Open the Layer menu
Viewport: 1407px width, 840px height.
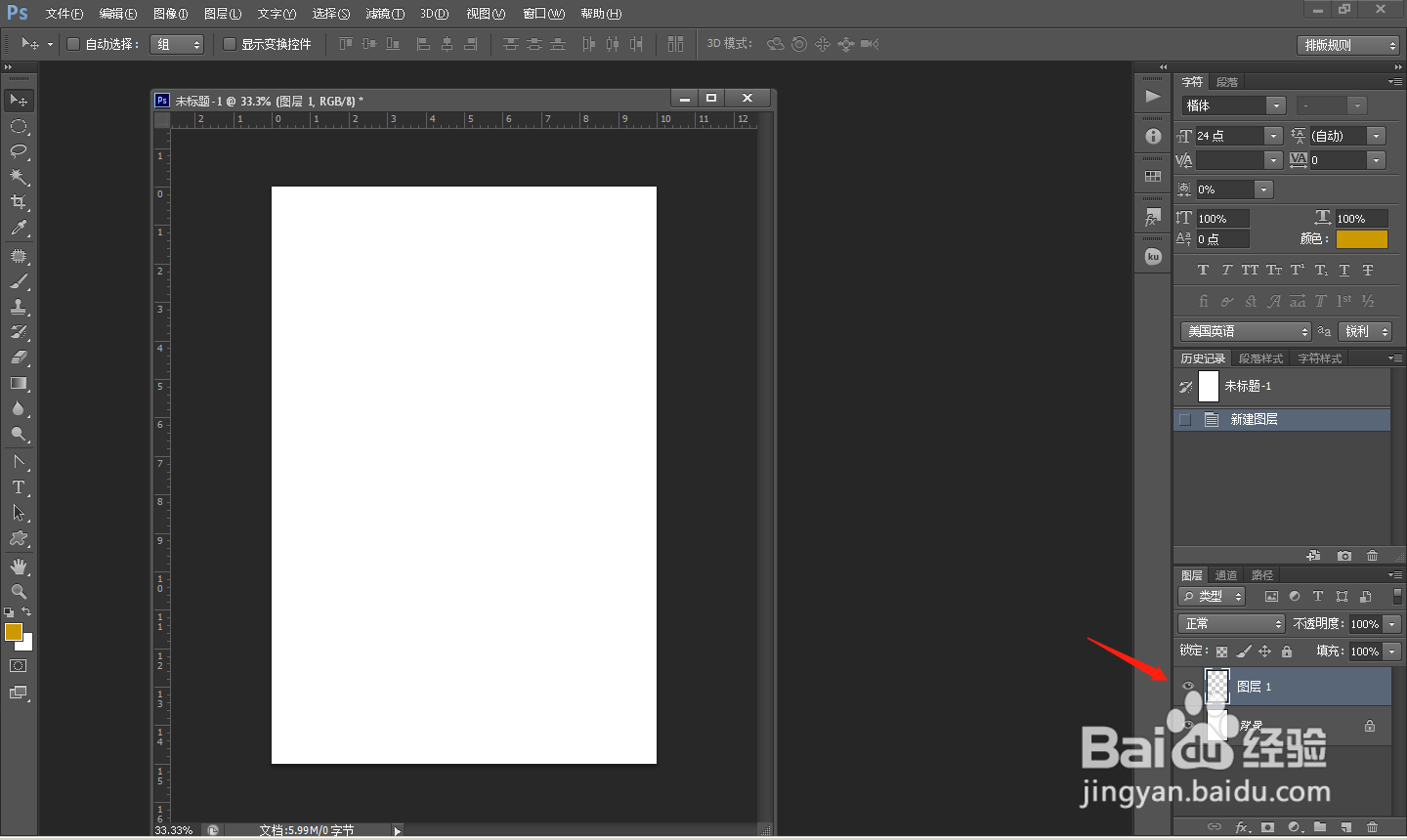pyautogui.click(x=222, y=14)
